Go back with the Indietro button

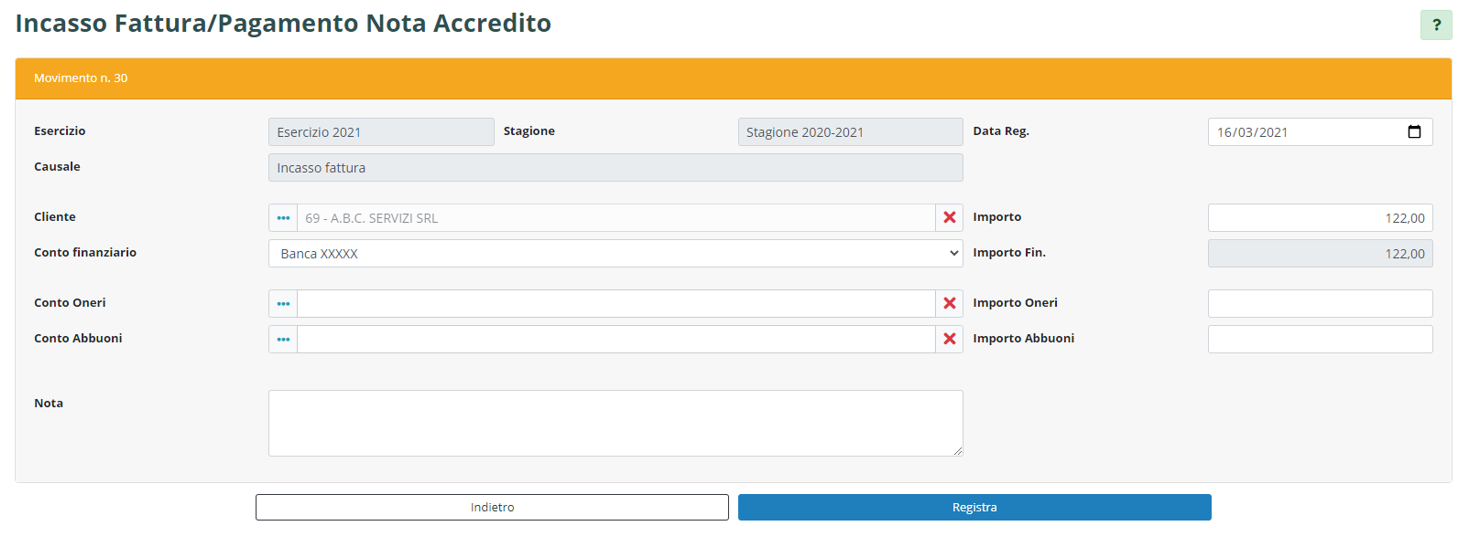492,508
